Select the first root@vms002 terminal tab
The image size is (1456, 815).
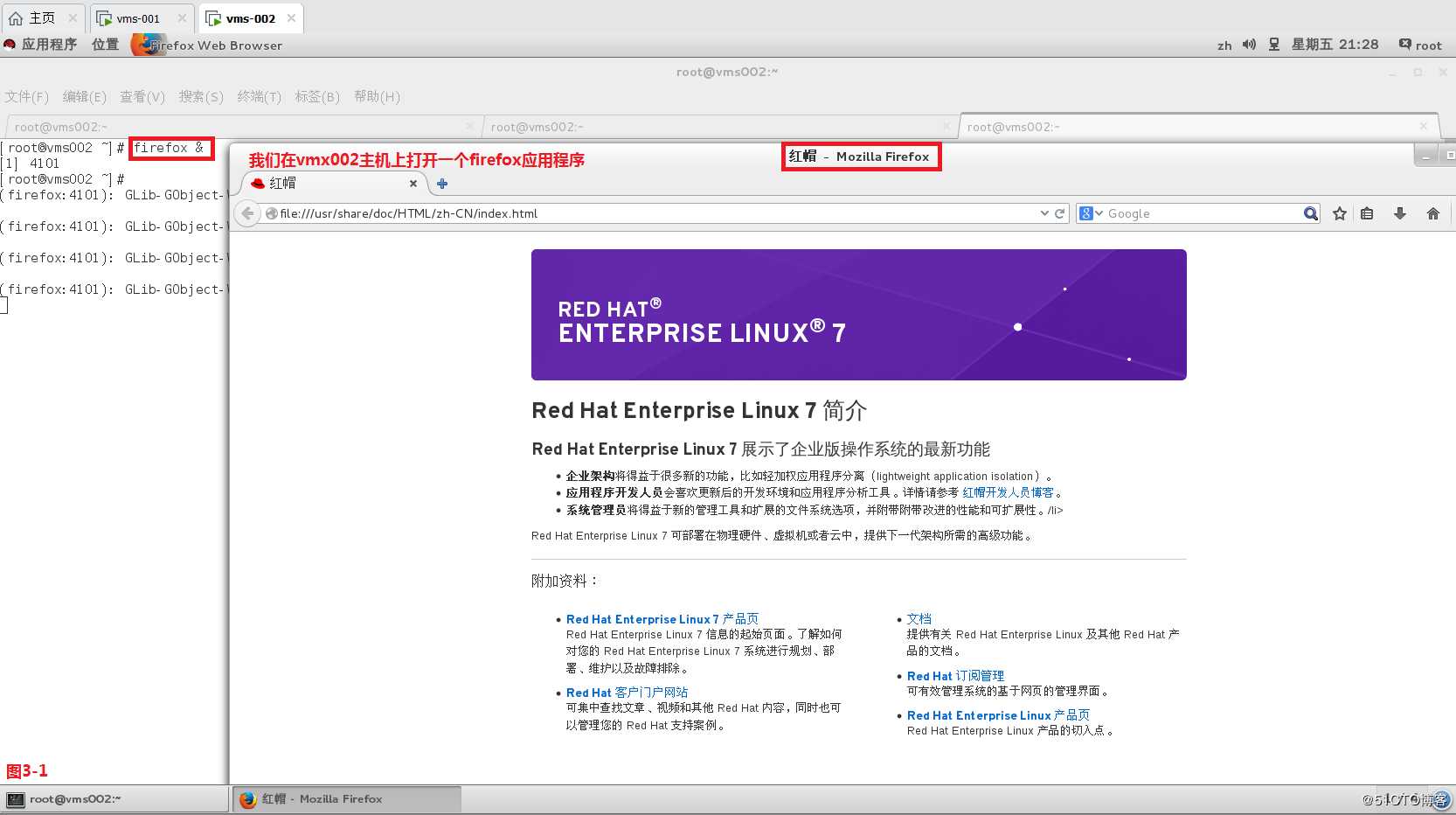tap(242, 127)
